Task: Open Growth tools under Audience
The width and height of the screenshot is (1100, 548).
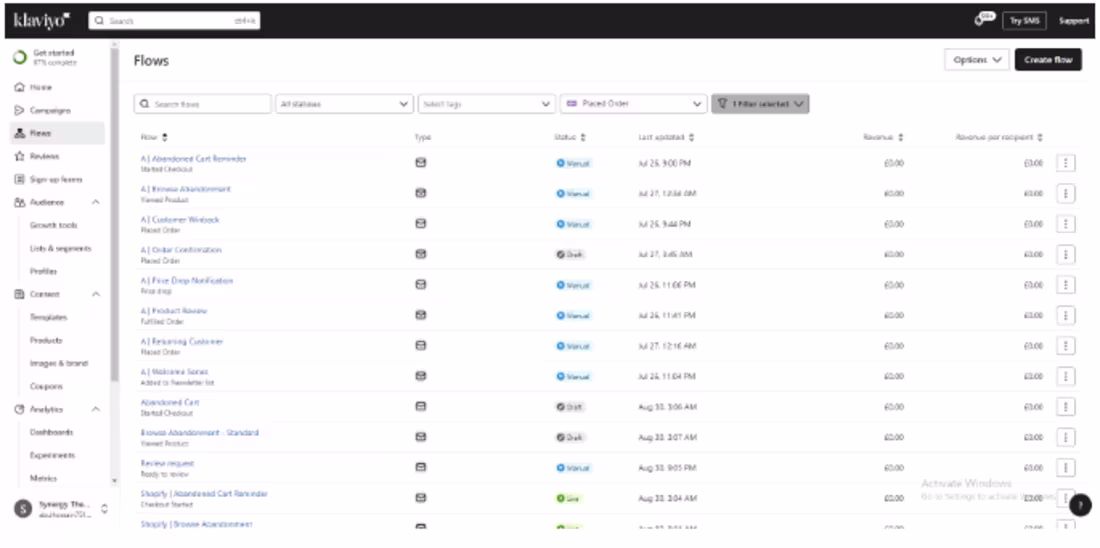Action: (53, 225)
